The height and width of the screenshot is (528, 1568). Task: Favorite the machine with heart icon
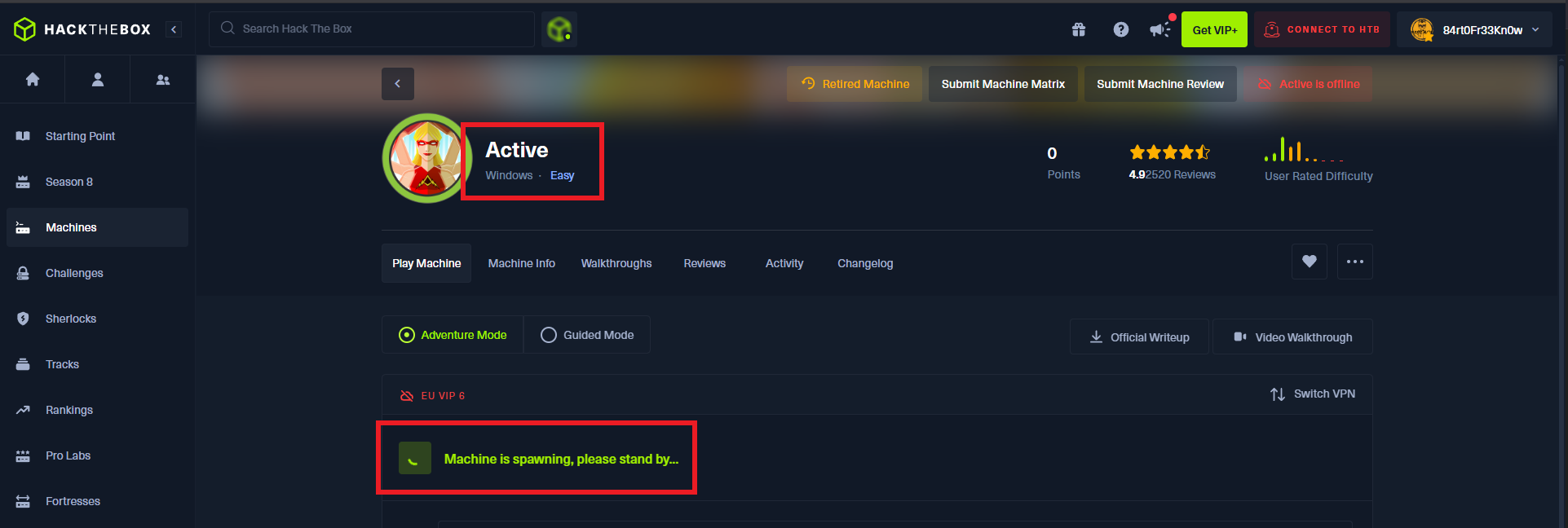pos(1310,262)
